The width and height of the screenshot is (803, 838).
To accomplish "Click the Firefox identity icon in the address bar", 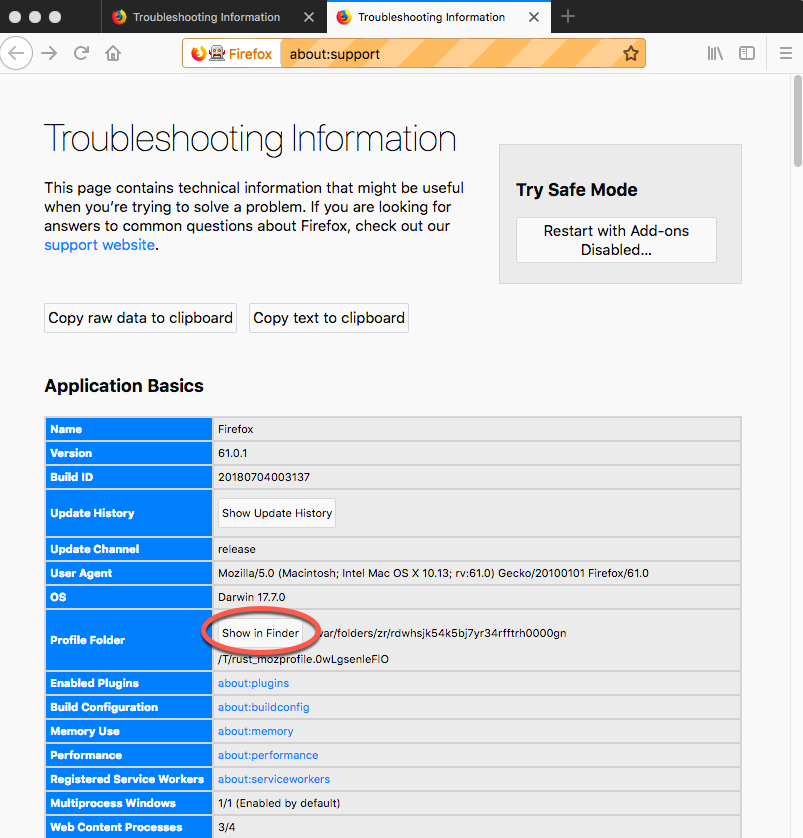I will pyautogui.click(x=231, y=53).
